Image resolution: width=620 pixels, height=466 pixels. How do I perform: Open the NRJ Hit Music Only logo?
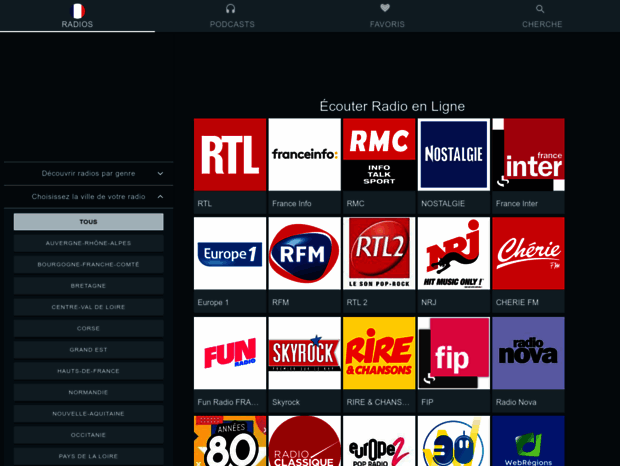pos(454,253)
